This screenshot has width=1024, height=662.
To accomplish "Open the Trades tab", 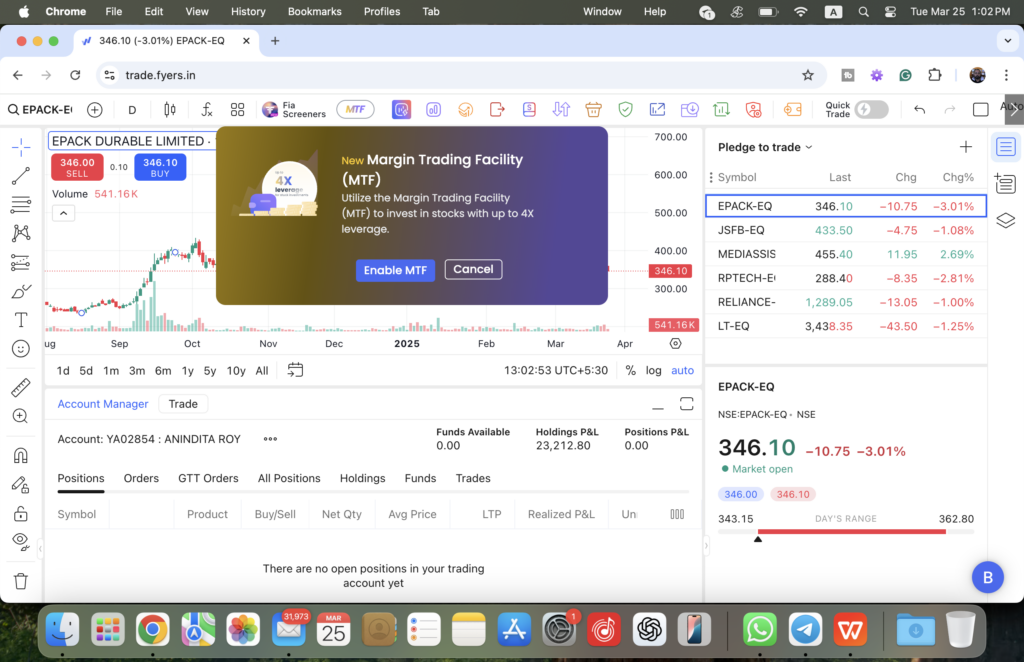I will click(473, 479).
